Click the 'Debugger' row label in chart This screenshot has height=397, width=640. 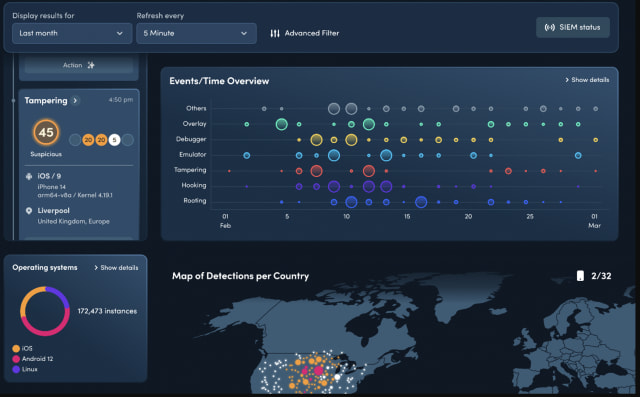pyautogui.click(x=191, y=139)
